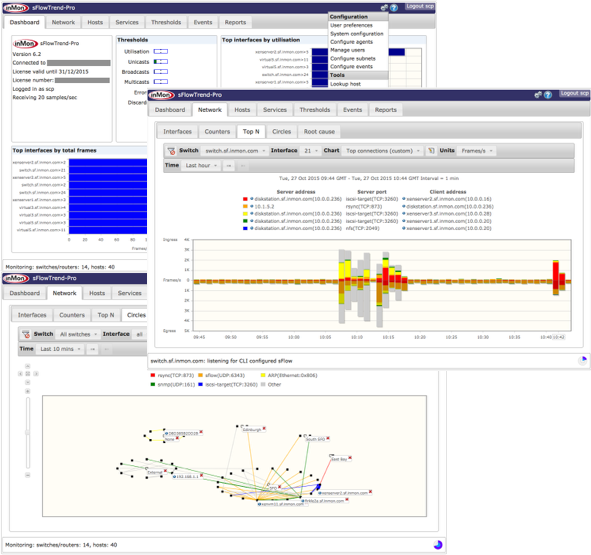Click the tools/configuration icon next to Logout scp
Viewport: 591px width, 555px height.
click(x=538, y=95)
